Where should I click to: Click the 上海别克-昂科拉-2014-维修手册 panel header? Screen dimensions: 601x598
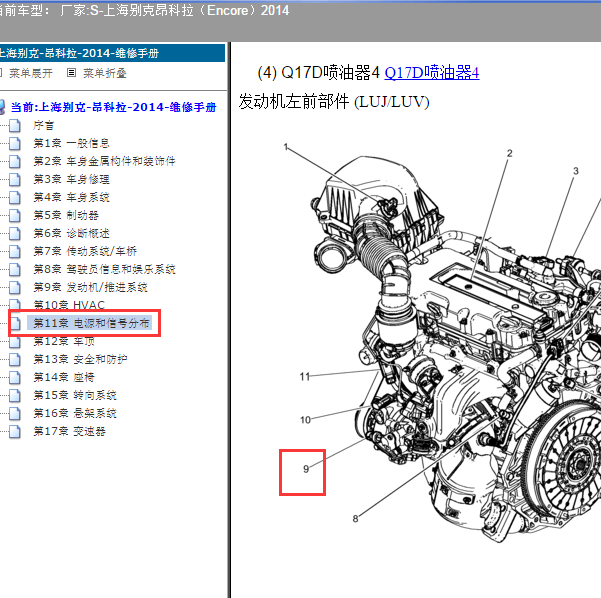pos(112,53)
